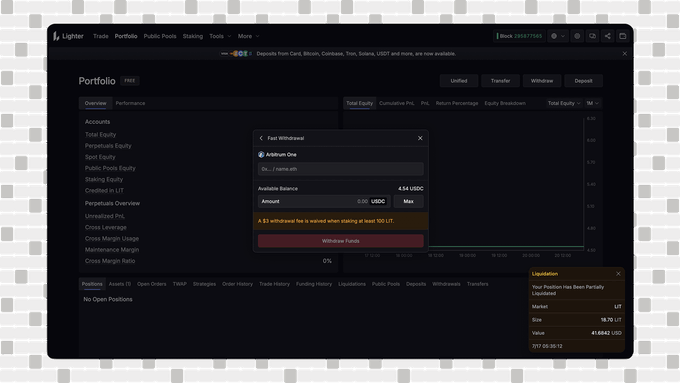
Task: Click the 41.6842 USD liquidation value
Action: pos(606,333)
